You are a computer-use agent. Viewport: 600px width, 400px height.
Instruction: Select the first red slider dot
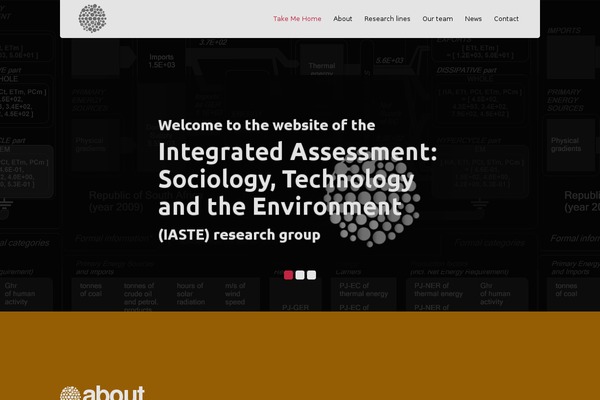289,275
